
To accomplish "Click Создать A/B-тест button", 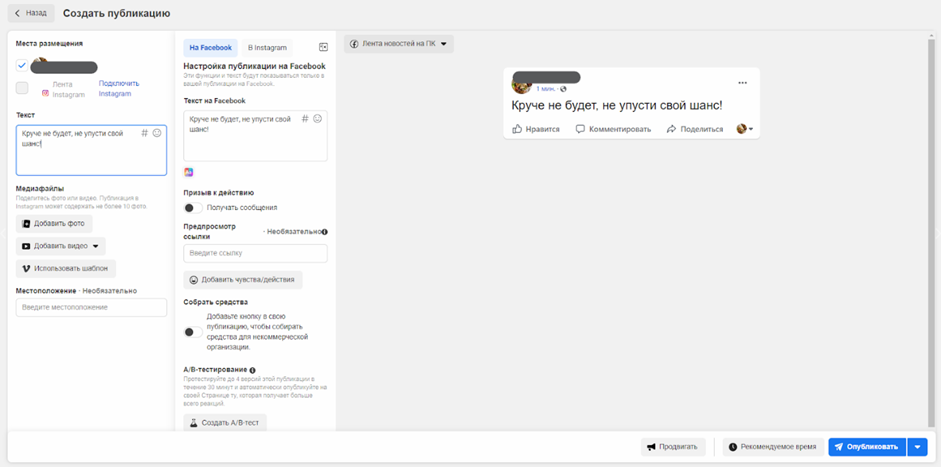I will click(225, 423).
